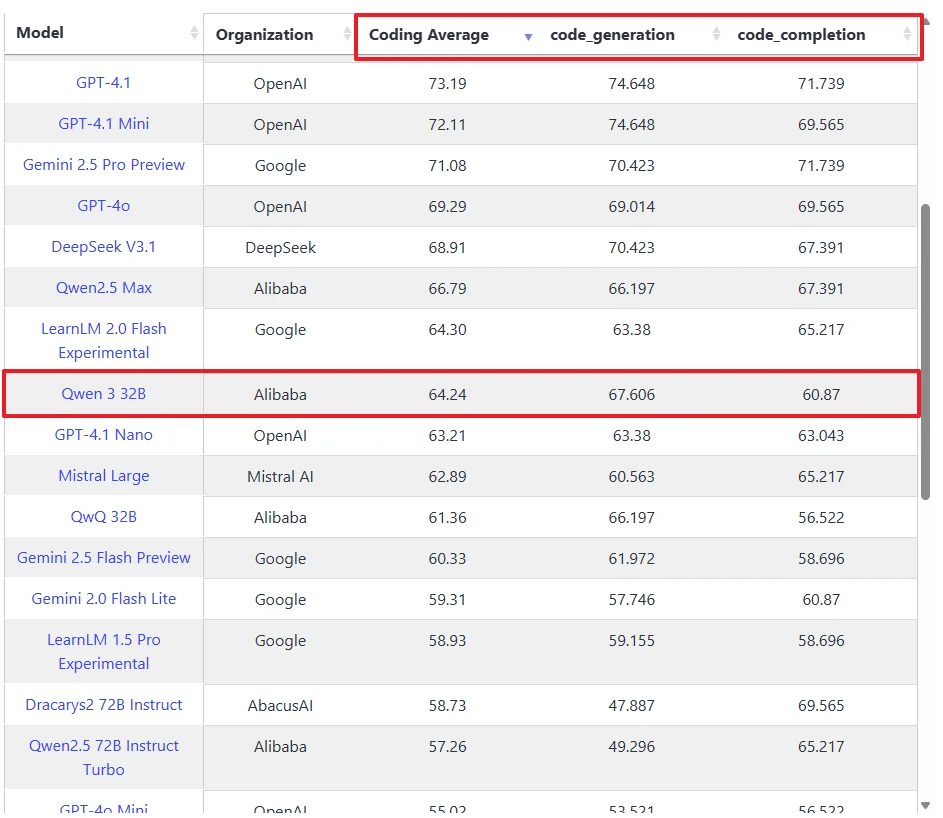Select the 56.522 value in QwQ 32B row
Image resolution: width=943 pixels, height=818 pixels.
pyautogui.click(x=821, y=517)
